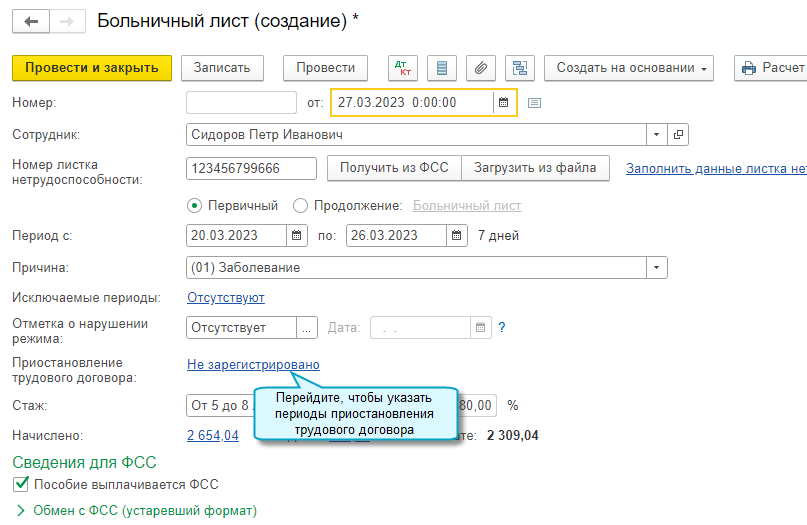The height and width of the screenshot is (525, 807).
Task: Open the Сотрудник record with the open-form icon
Action: click(x=678, y=135)
